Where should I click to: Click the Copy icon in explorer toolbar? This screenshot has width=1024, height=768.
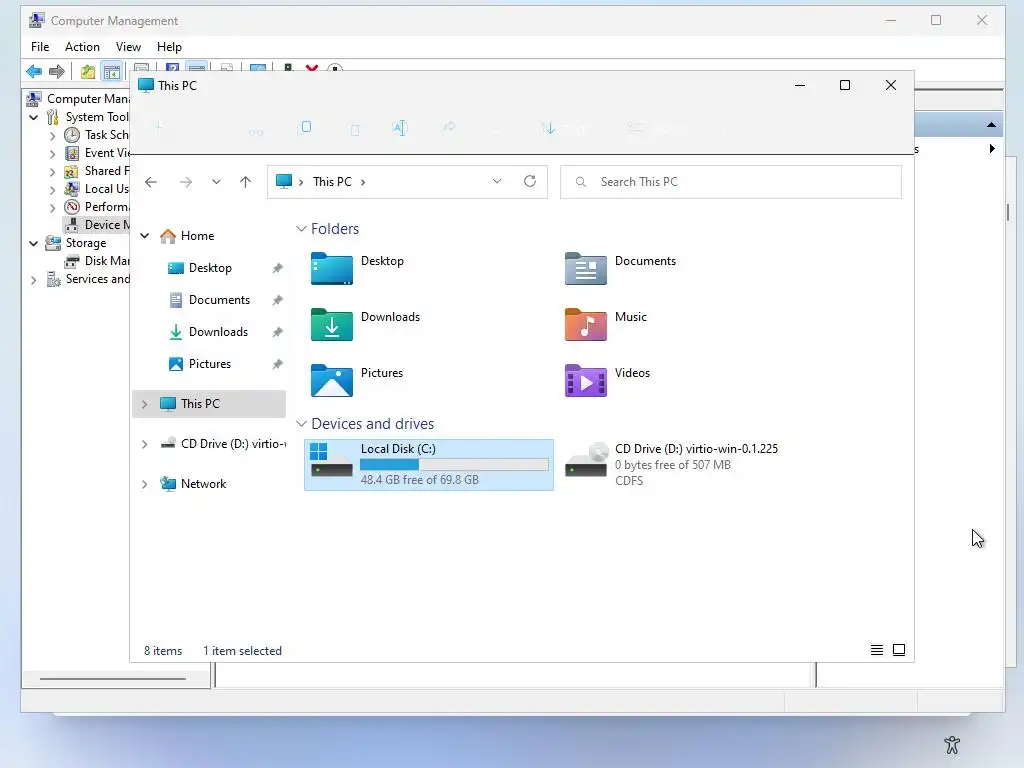coord(304,127)
